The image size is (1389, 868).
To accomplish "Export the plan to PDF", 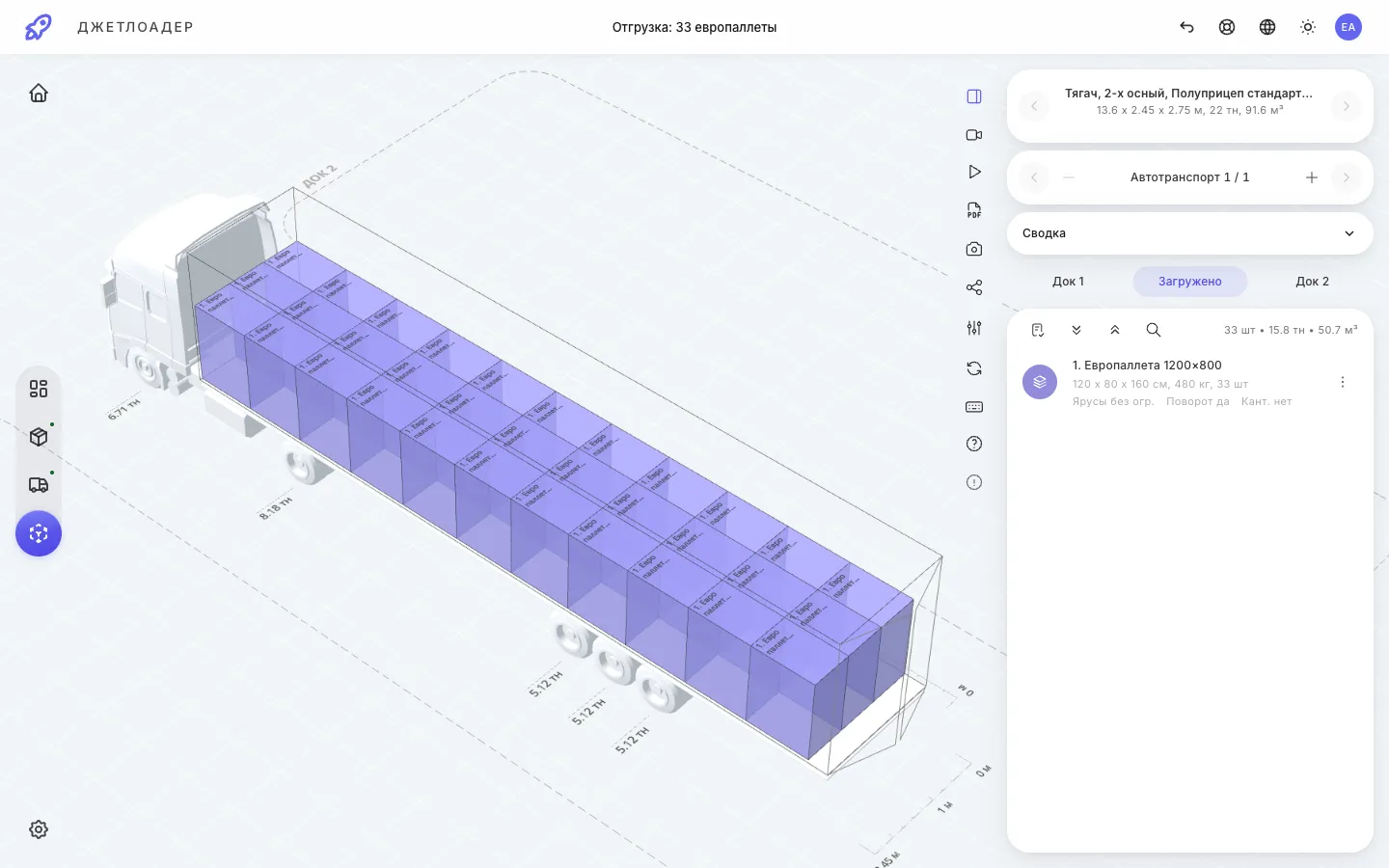I will (974, 210).
